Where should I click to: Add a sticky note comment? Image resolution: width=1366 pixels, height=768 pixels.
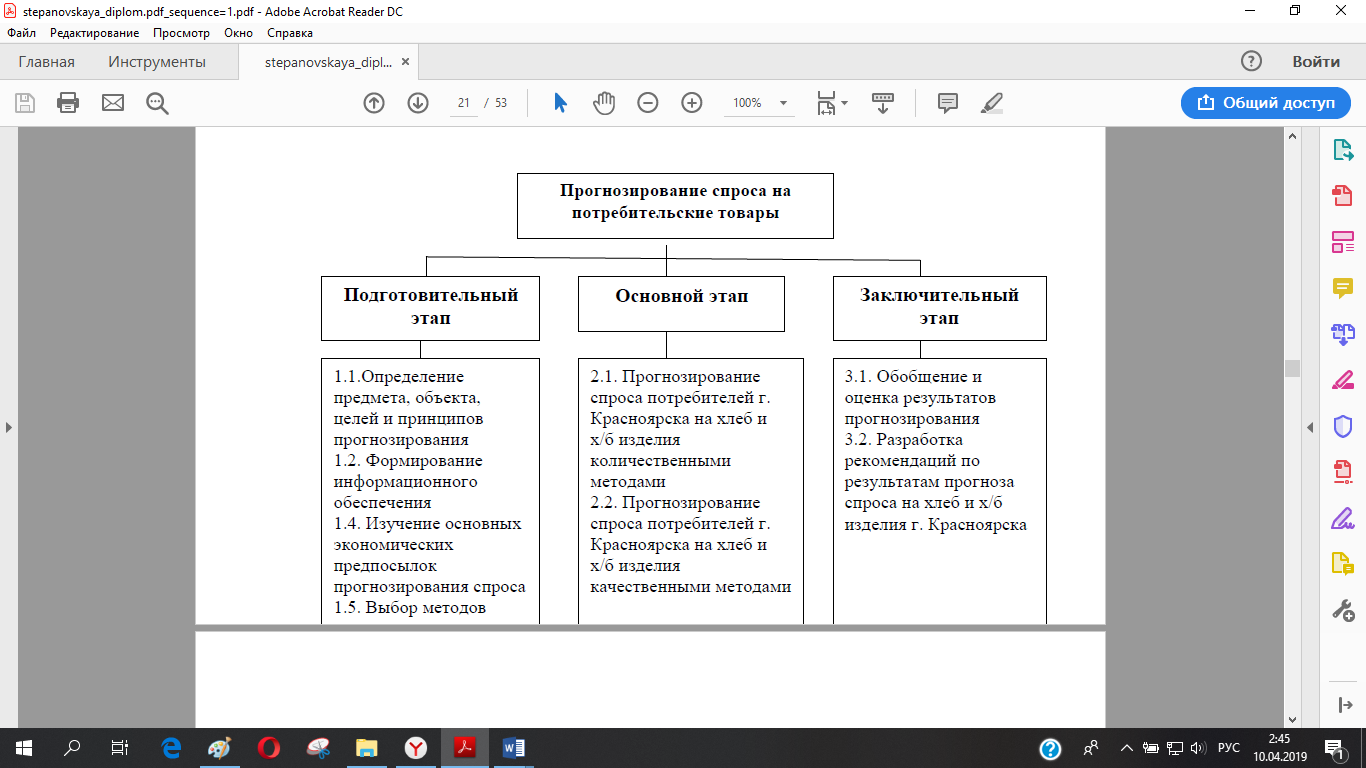(948, 103)
